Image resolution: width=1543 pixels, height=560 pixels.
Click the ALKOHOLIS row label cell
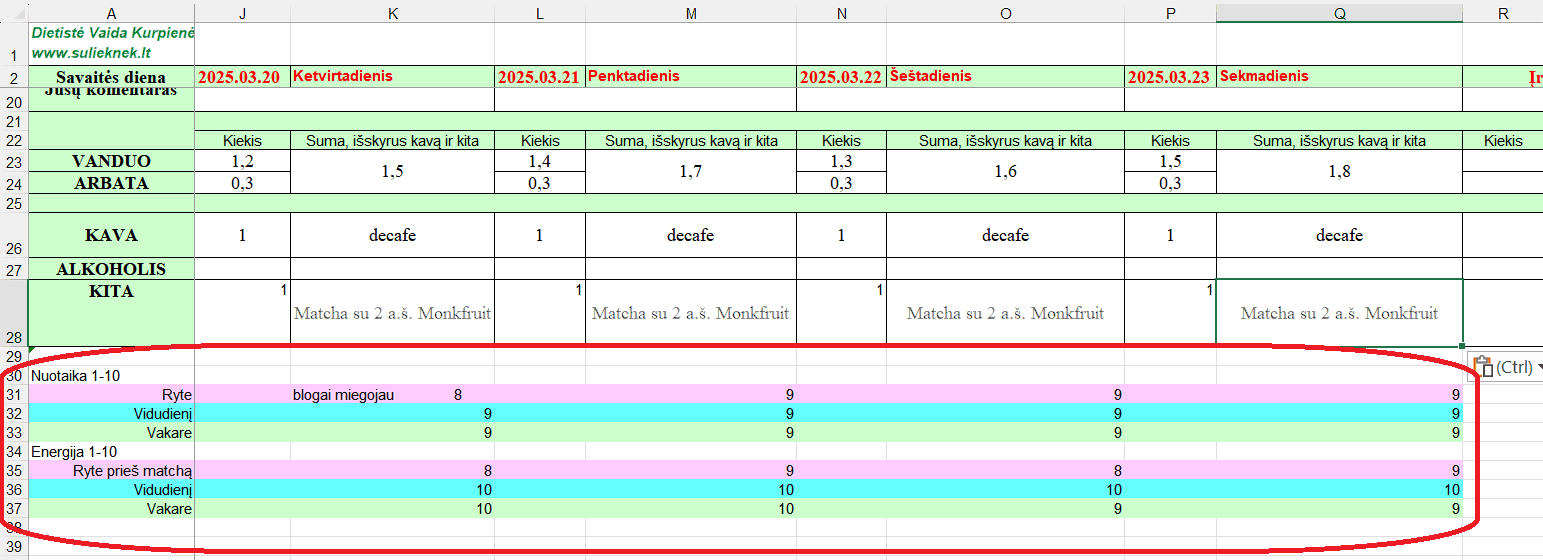tap(111, 269)
